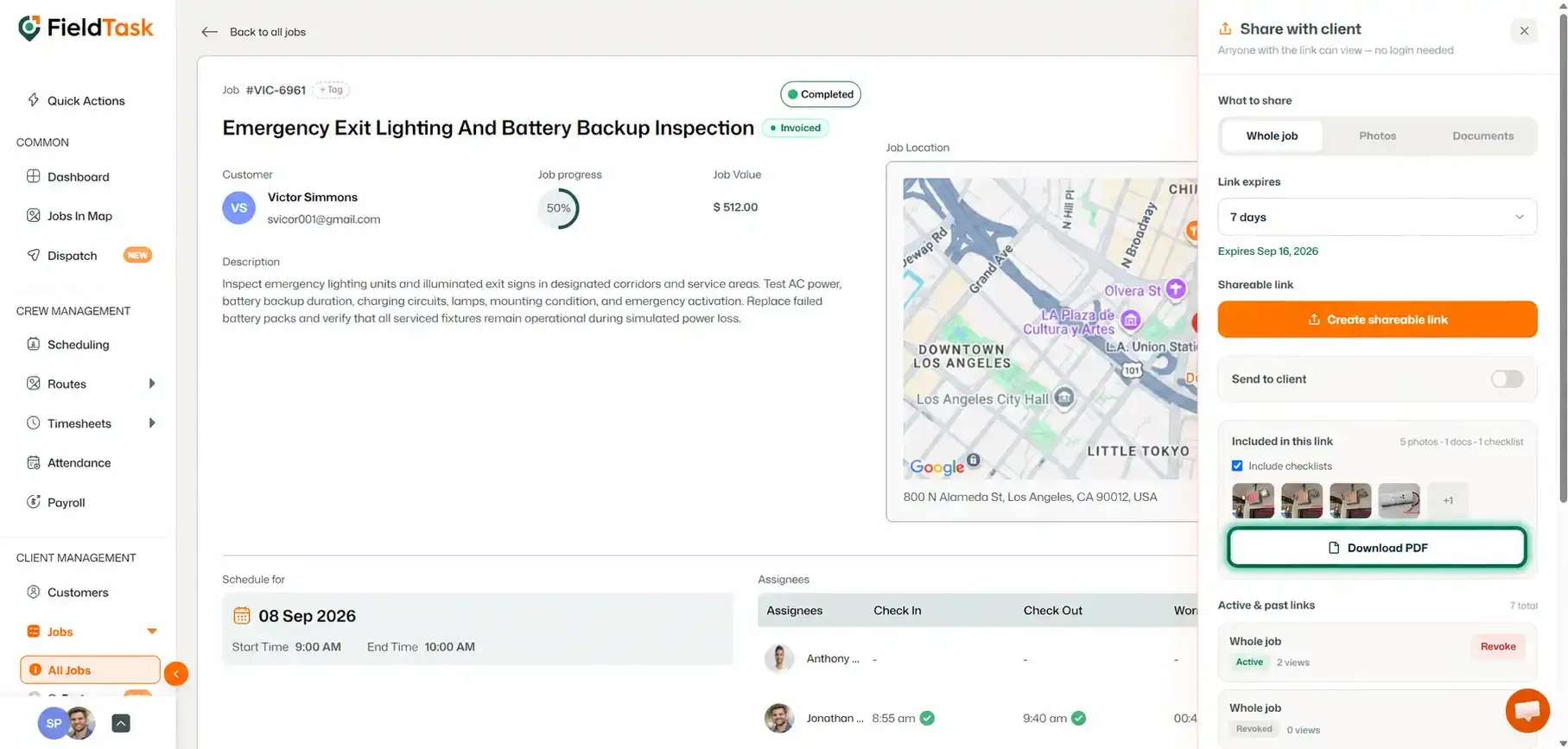Click the Routes sidebar icon

[33, 384]
